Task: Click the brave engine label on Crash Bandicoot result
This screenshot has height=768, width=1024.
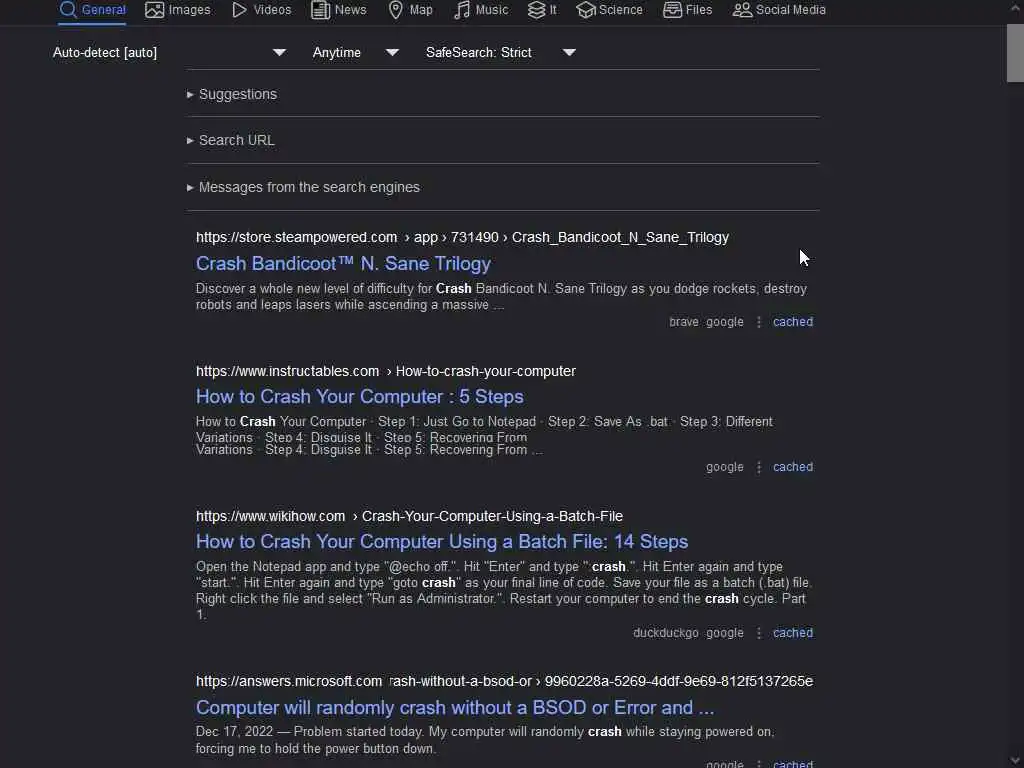Action: click(684, 322)
